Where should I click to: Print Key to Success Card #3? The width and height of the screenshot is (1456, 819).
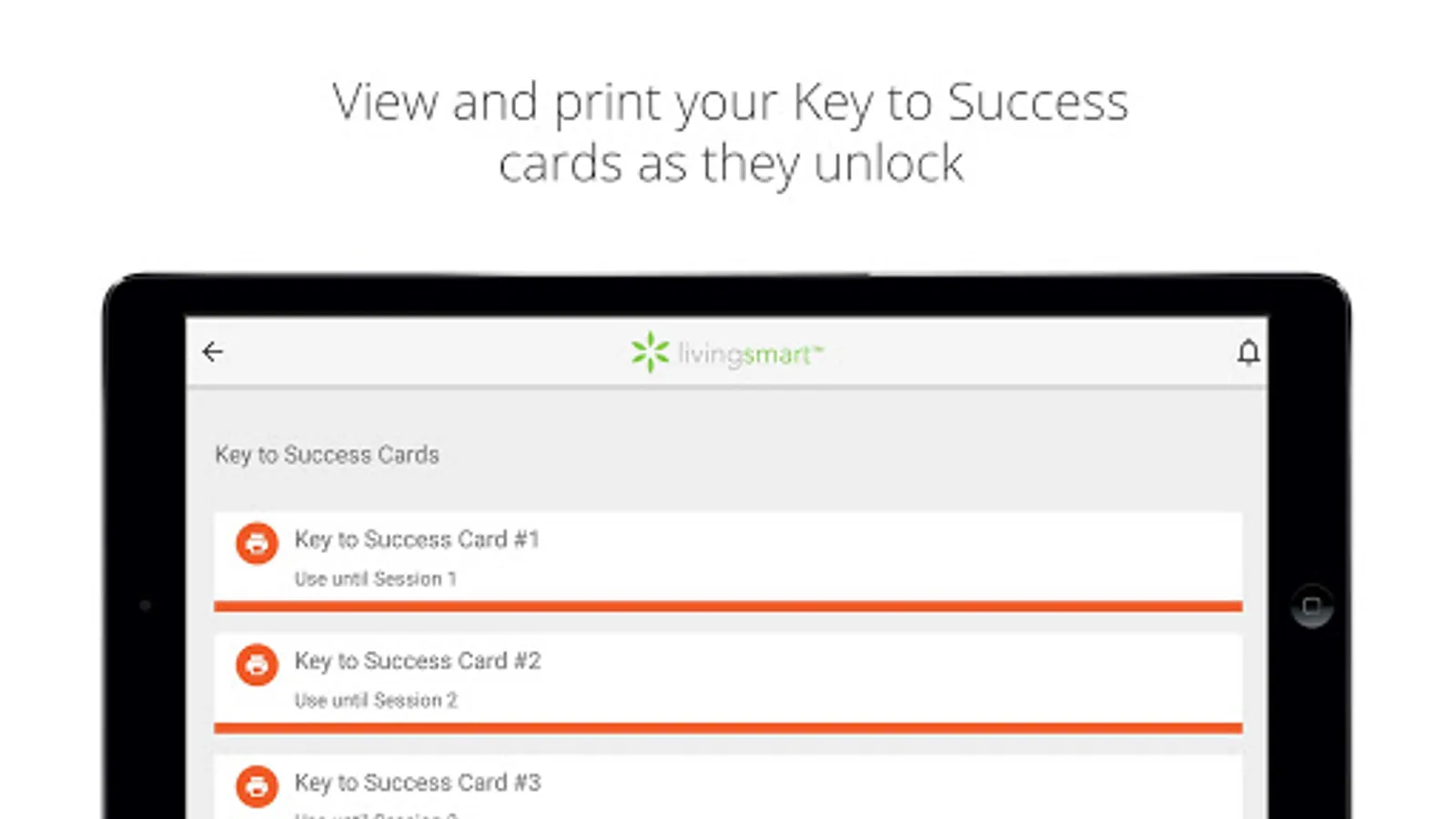257,786
